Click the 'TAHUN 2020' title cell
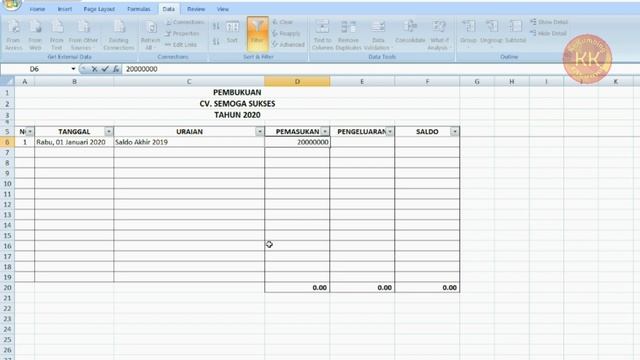The image size is (640, 360). click(x=237, y=115)
